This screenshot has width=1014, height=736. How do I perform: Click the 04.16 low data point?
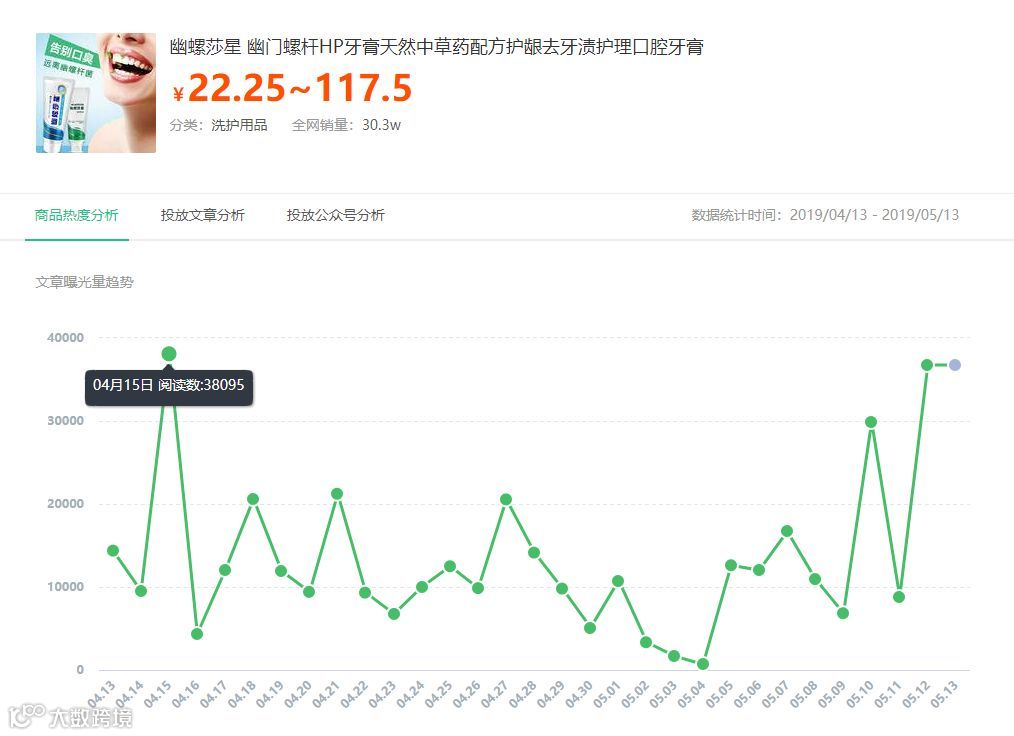point(197,634)
